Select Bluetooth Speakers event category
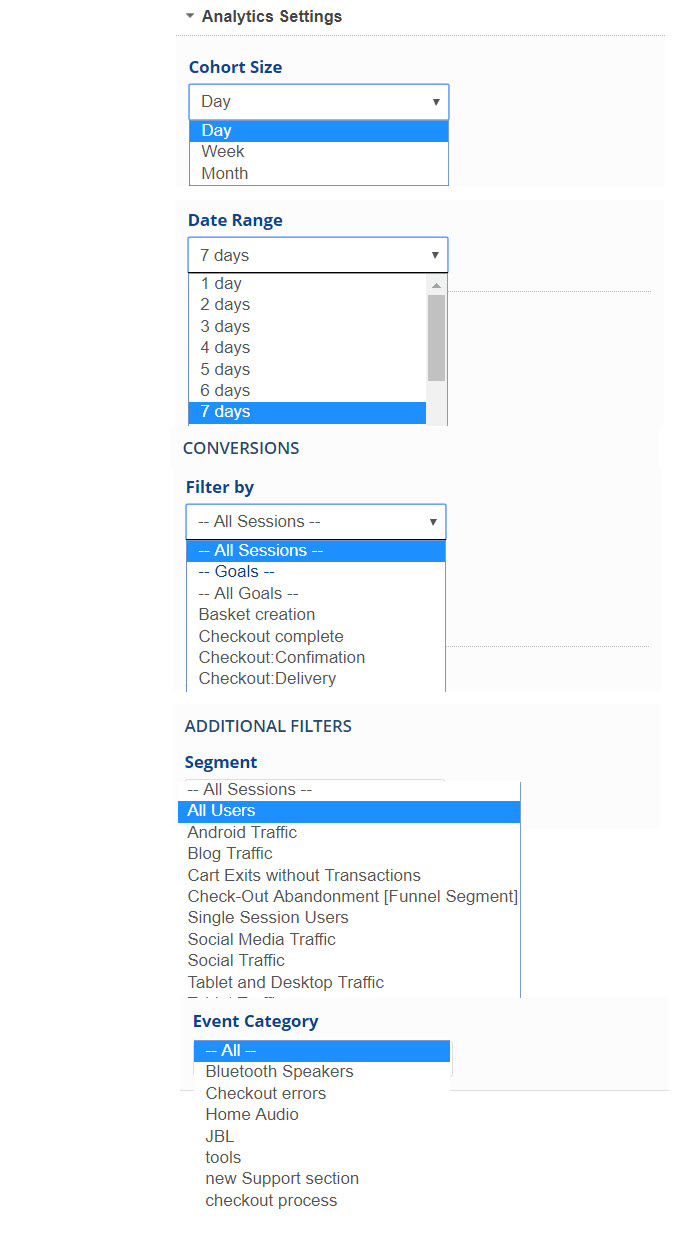The height and width of the screenshot is (1239, 676). (279, 1071)
